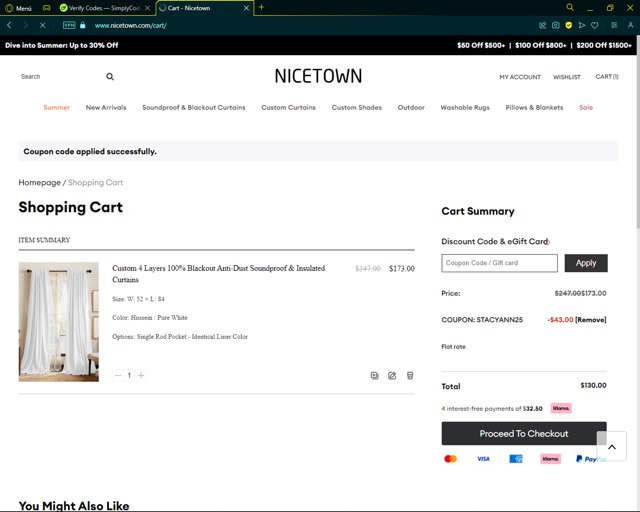Stop page loading with the X button
640x512 pixels.
(42, 25)
